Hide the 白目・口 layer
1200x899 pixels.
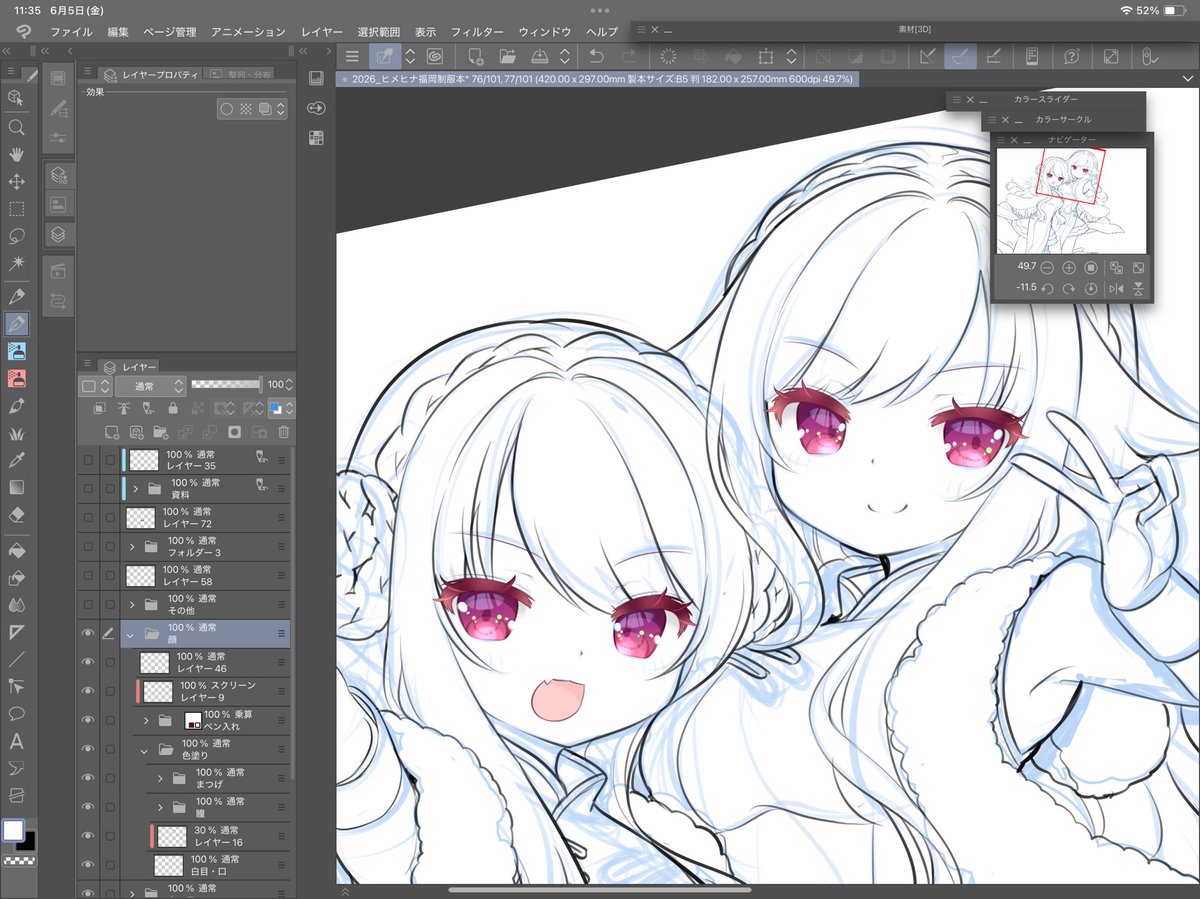pos(87,865)
